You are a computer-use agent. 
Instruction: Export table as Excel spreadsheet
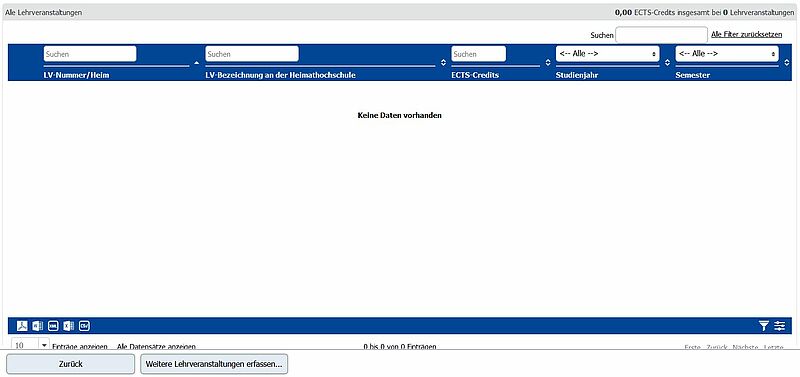click(x=69, y=326)
